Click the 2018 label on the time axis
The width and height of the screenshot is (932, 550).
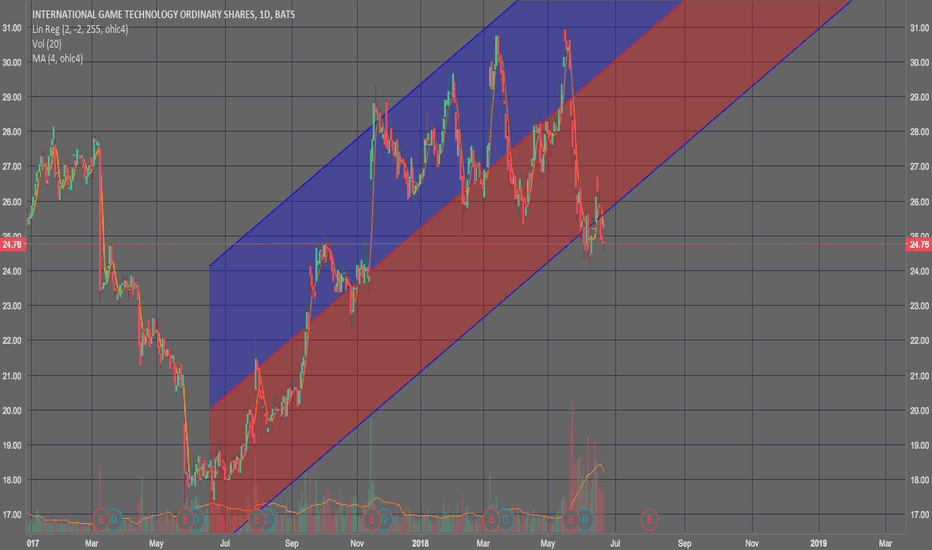420,543
